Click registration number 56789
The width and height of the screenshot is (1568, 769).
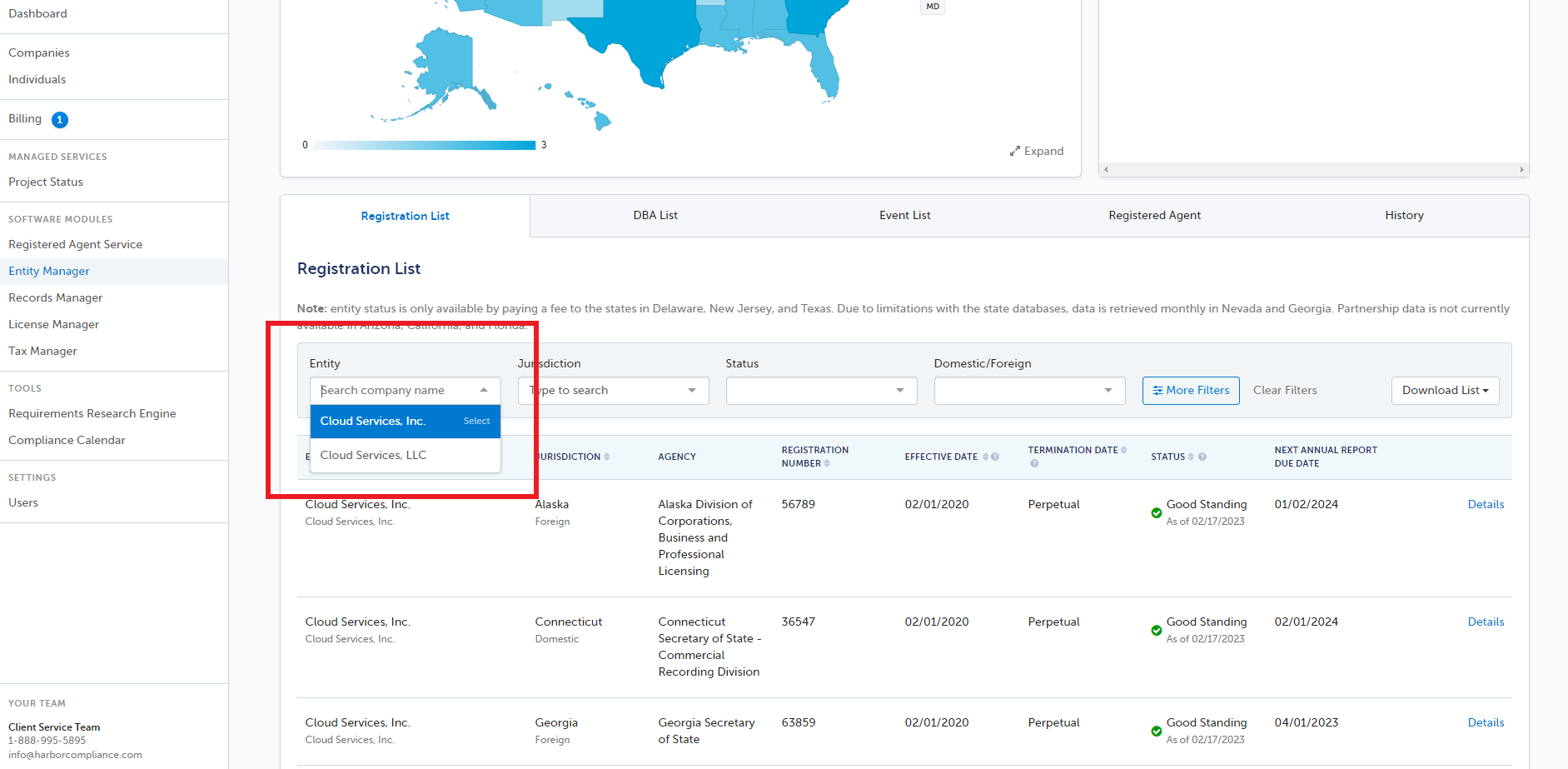(x=799, y=505)
